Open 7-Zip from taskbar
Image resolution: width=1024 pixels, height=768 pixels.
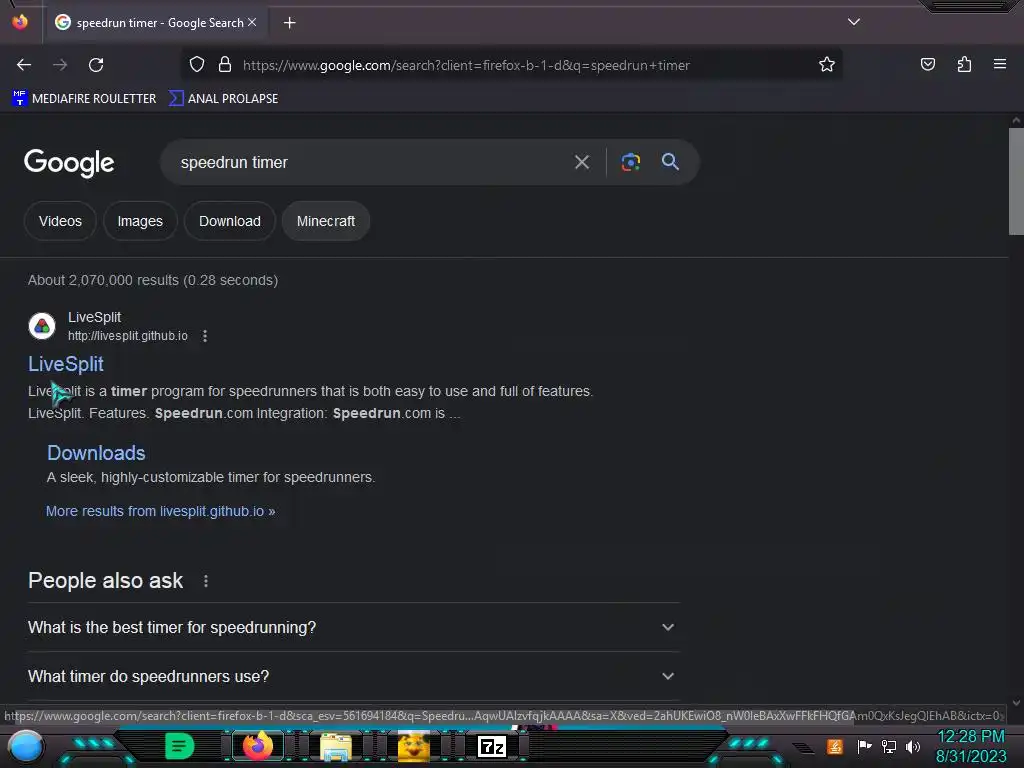(492, 746)
